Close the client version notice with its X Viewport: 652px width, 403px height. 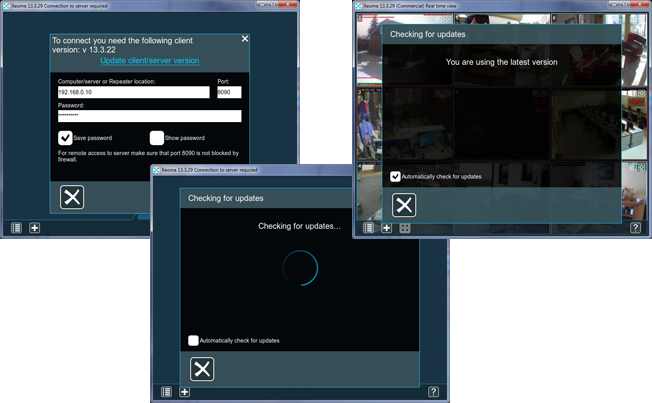(x=245, y=39)
